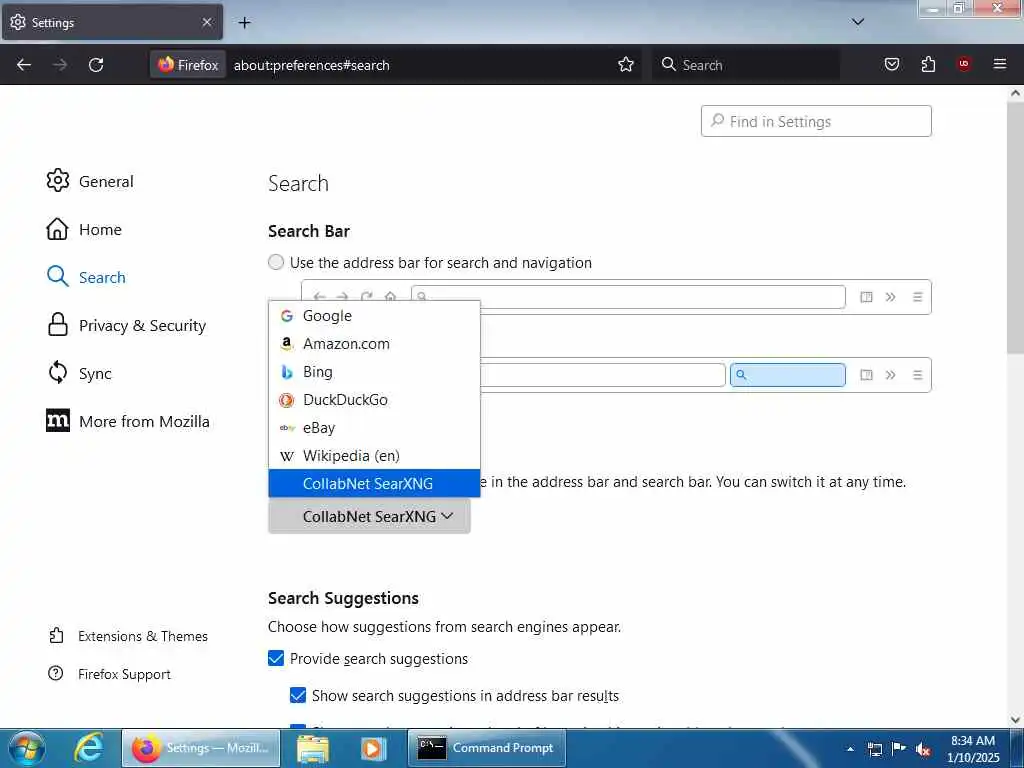
Task: Close the Settings tab
Action: [207, 22]
